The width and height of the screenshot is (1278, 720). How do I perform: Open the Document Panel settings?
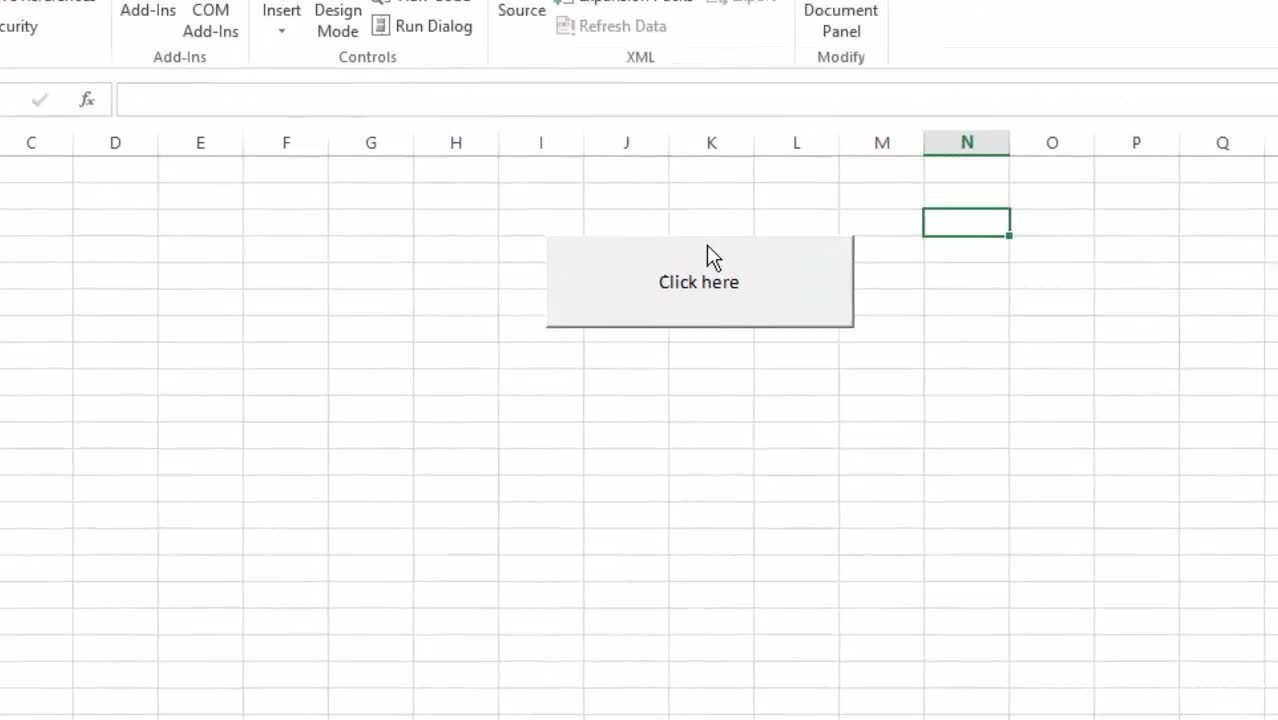pos(840,20)
